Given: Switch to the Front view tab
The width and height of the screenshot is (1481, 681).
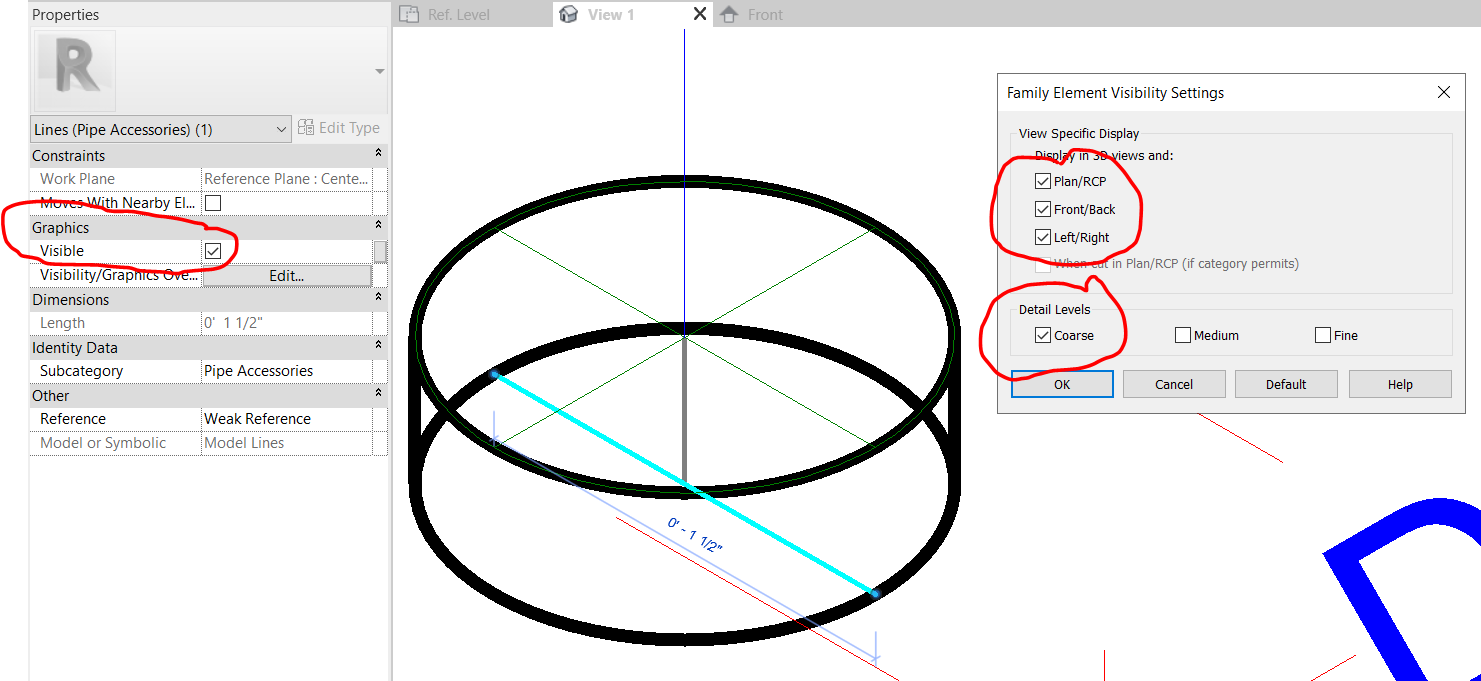Looking at the screenshot, I should [752, 14].
